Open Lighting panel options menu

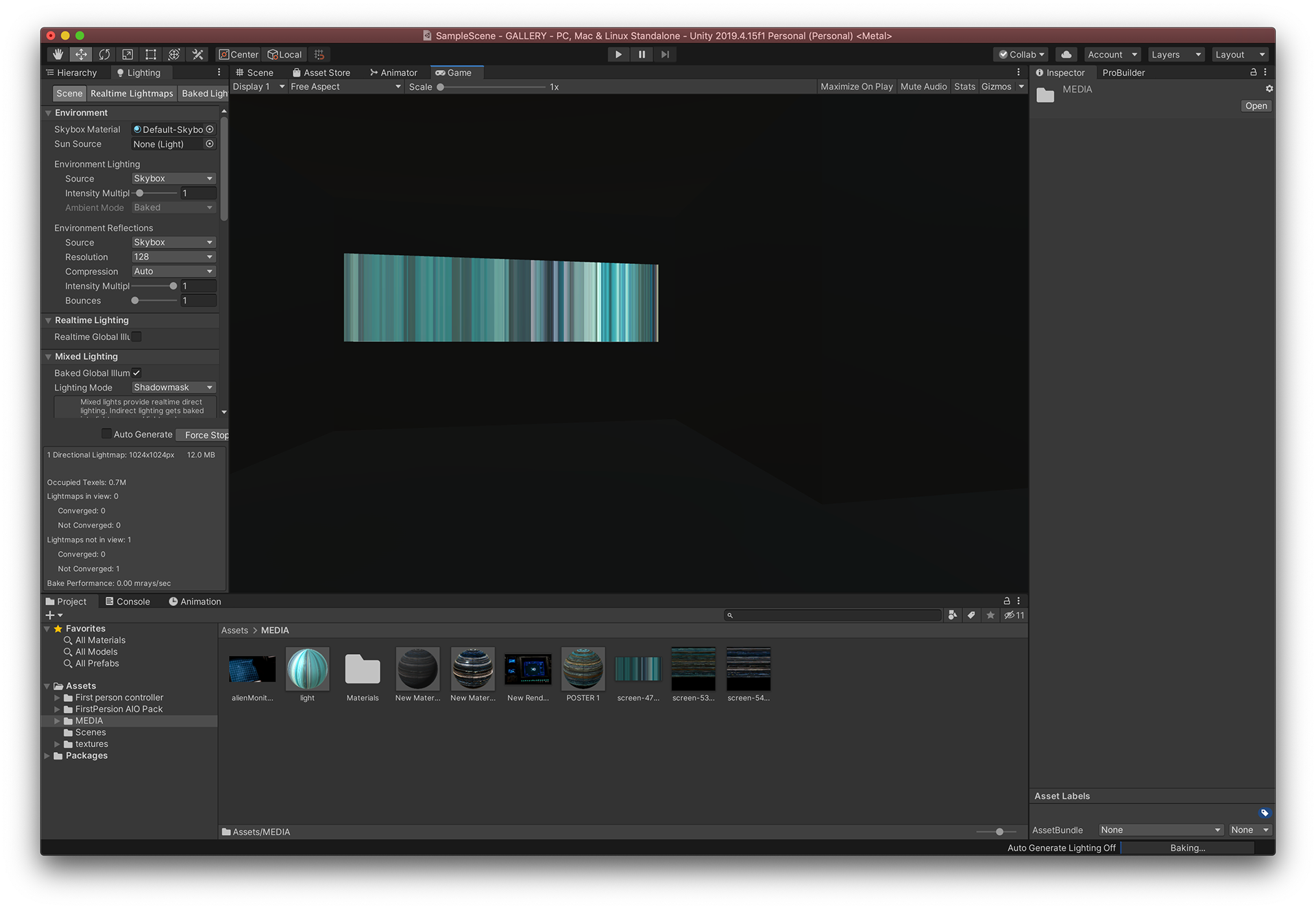[219, 72]
